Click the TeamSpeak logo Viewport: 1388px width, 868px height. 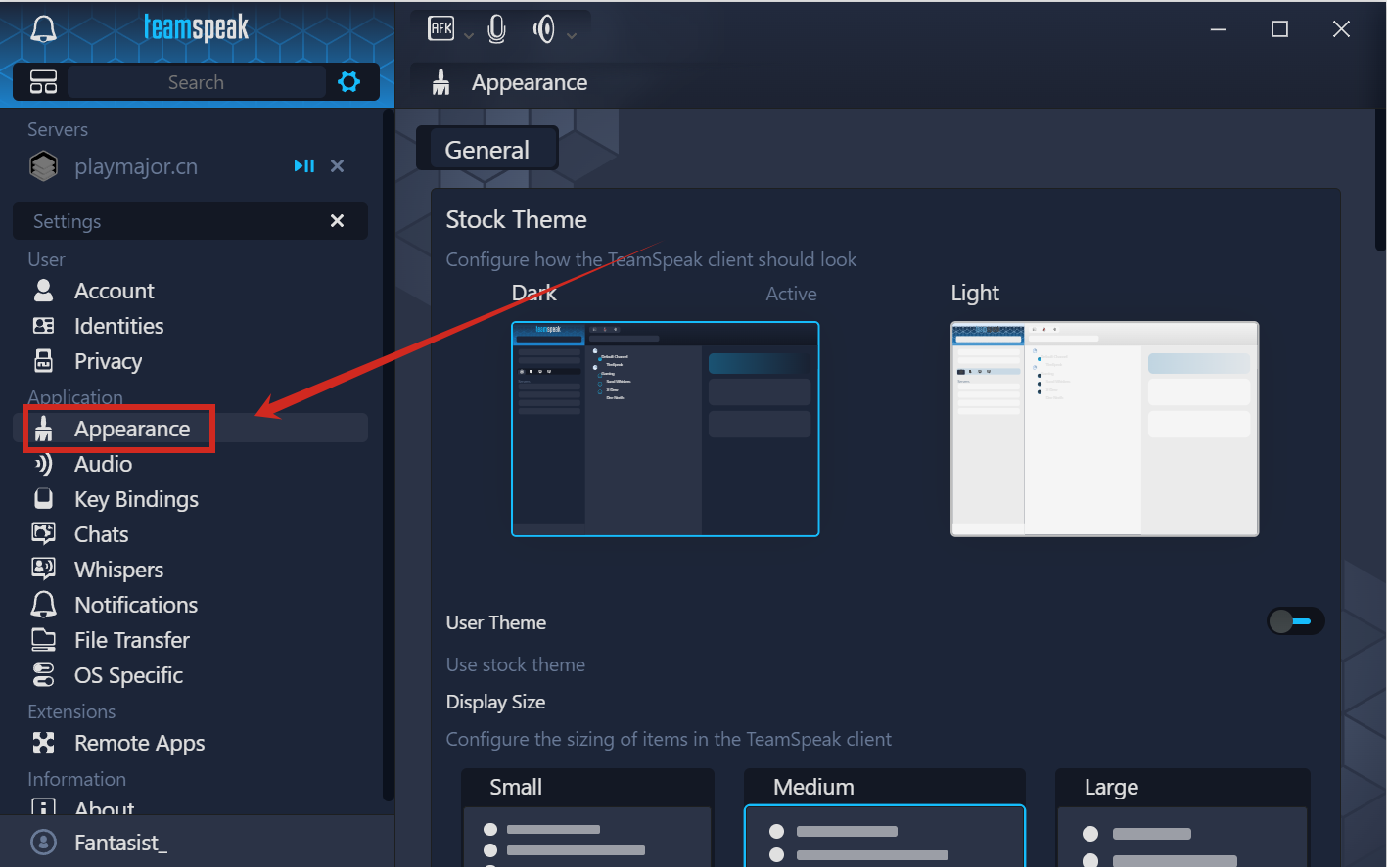coord(196,27)
